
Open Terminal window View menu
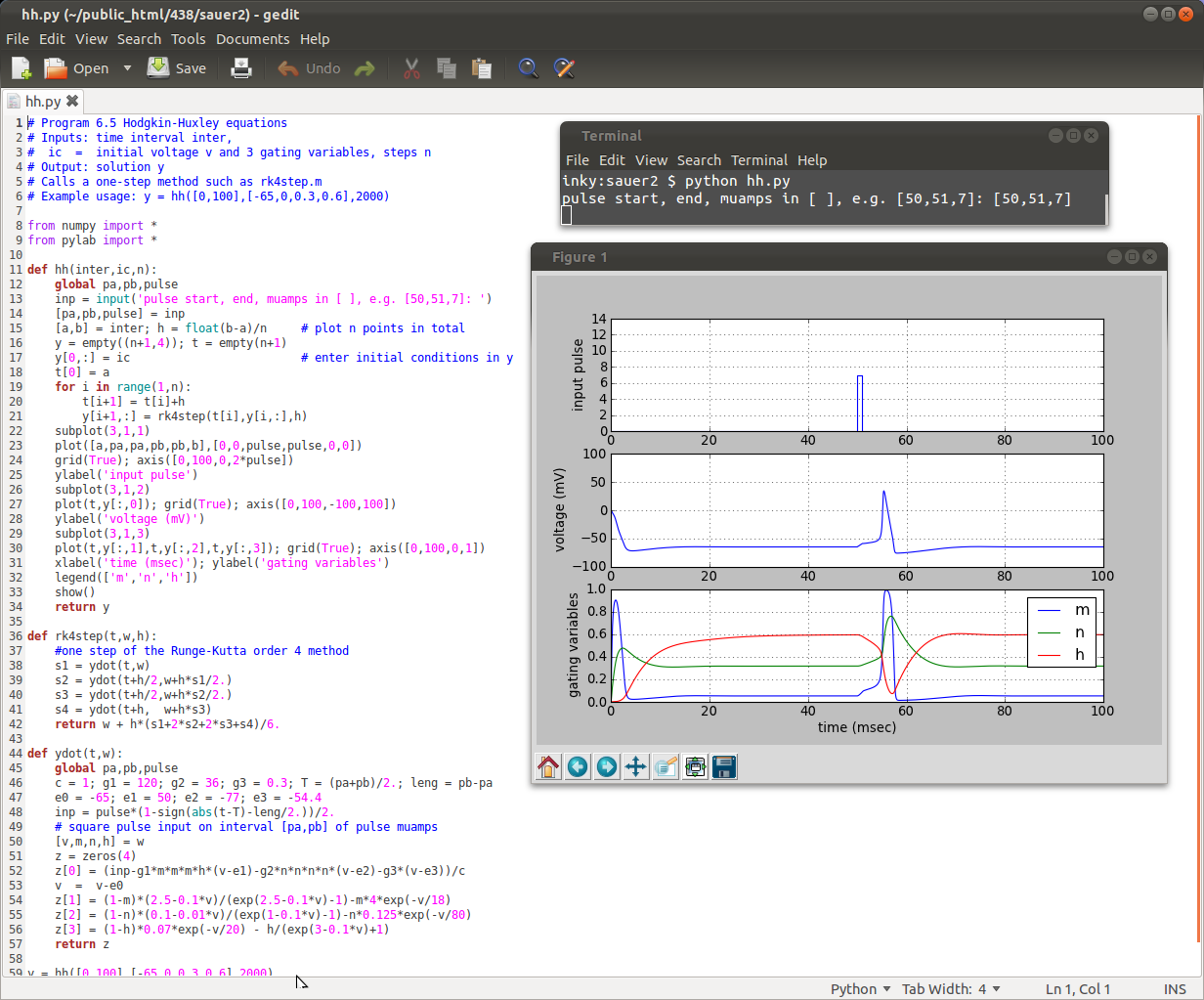pos(651,160)
